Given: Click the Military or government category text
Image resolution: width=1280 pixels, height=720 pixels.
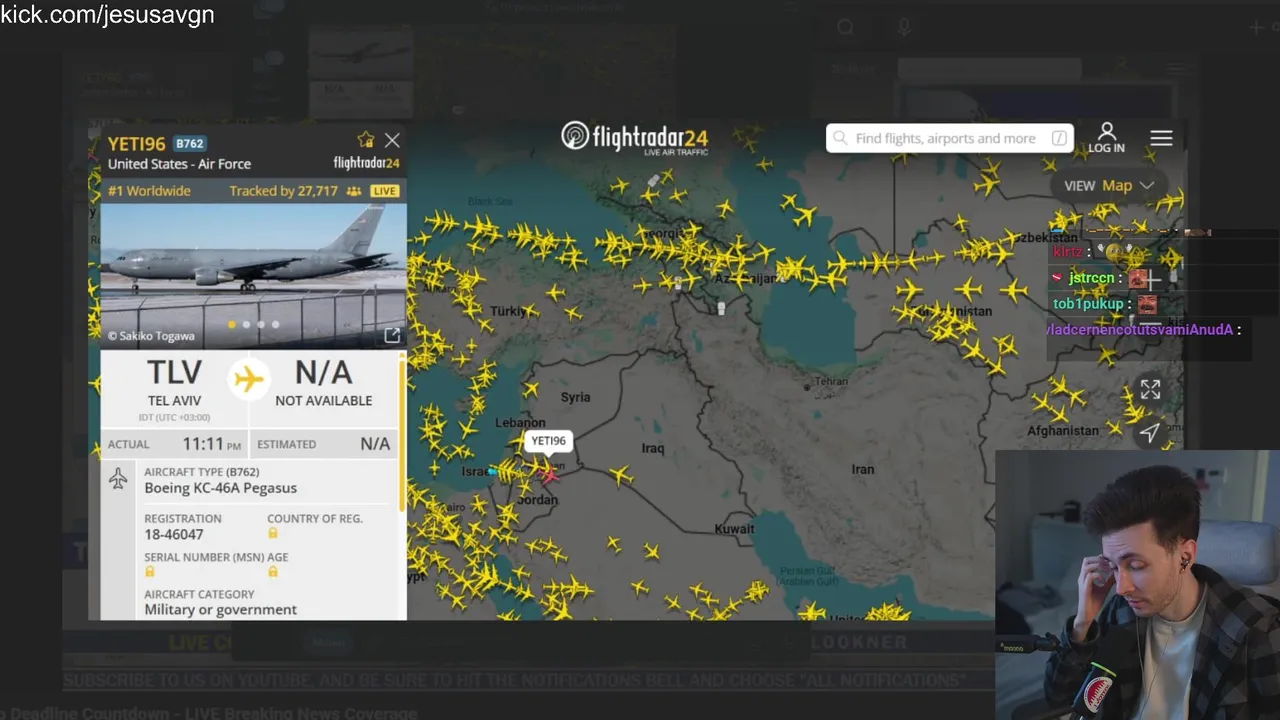Looking at the screenshot, I should point(220,609).
